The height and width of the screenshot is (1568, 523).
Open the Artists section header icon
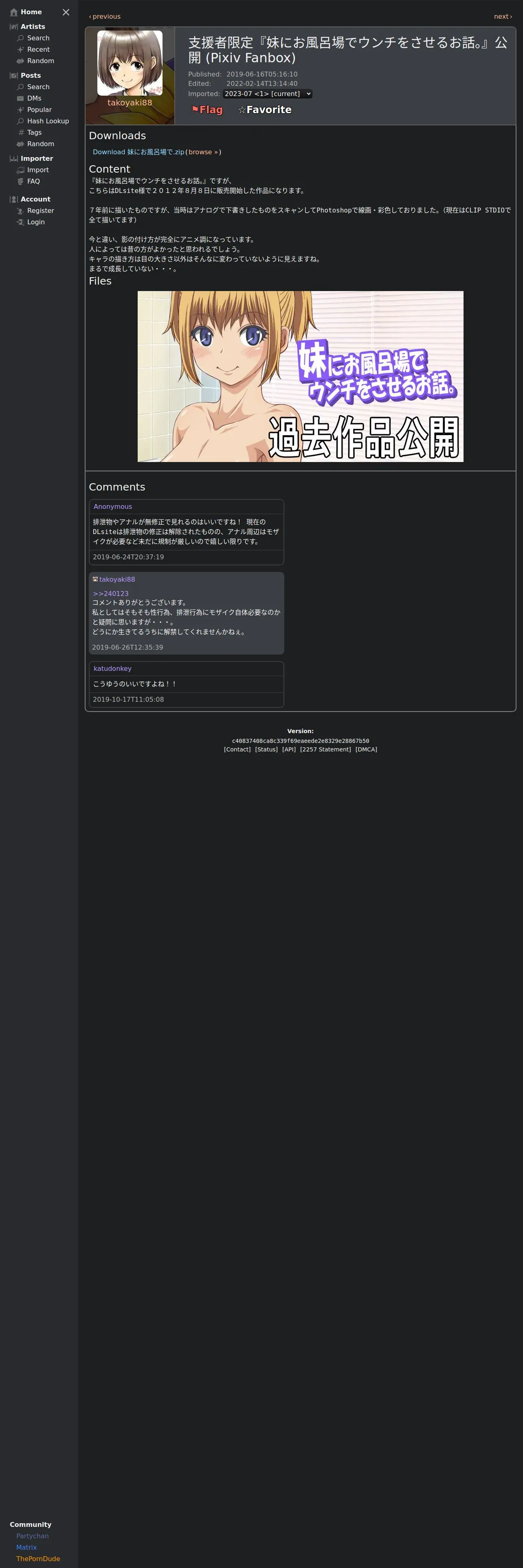click(14, 27)
